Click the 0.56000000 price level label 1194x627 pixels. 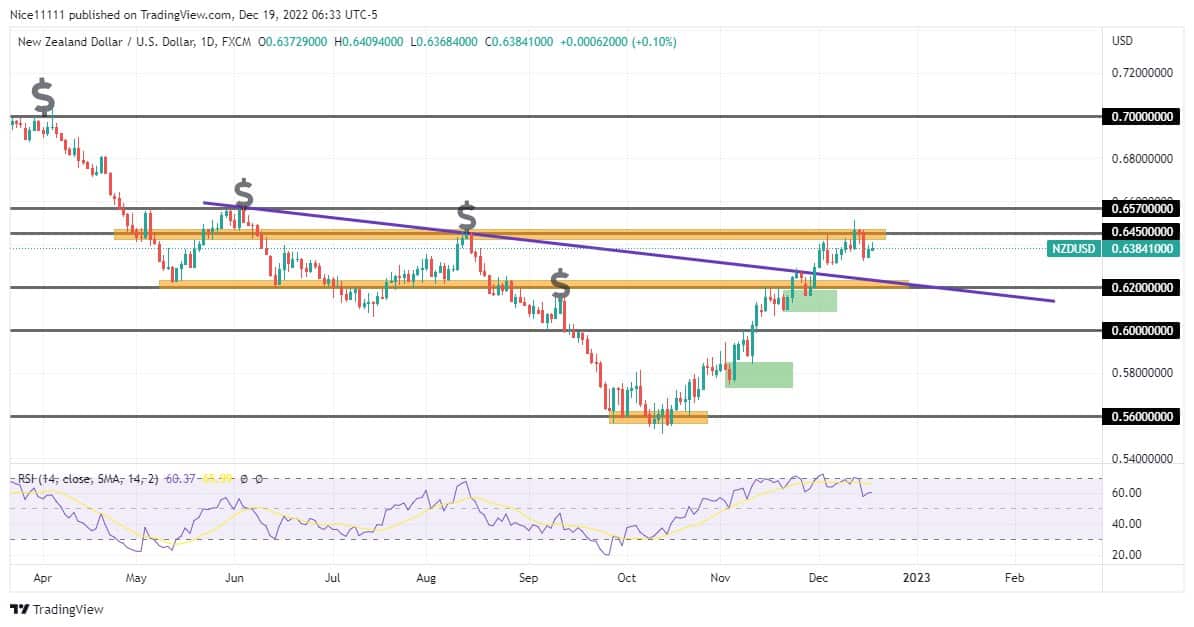1141,417
